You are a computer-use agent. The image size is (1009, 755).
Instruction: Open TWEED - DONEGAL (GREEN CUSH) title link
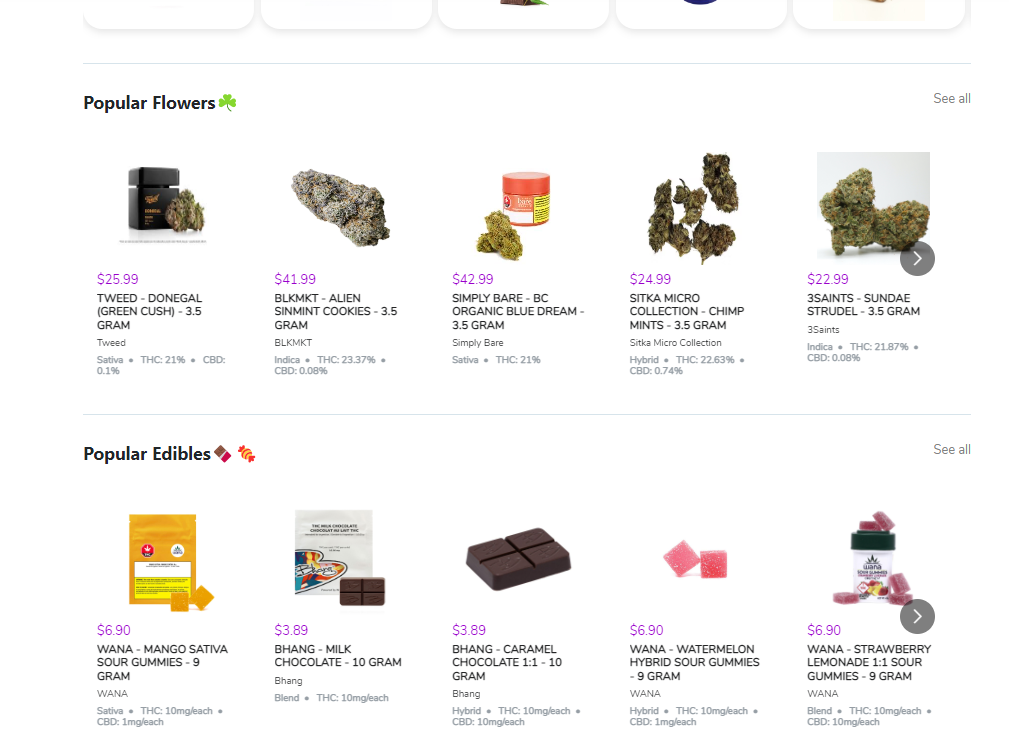tap(149, 312)
